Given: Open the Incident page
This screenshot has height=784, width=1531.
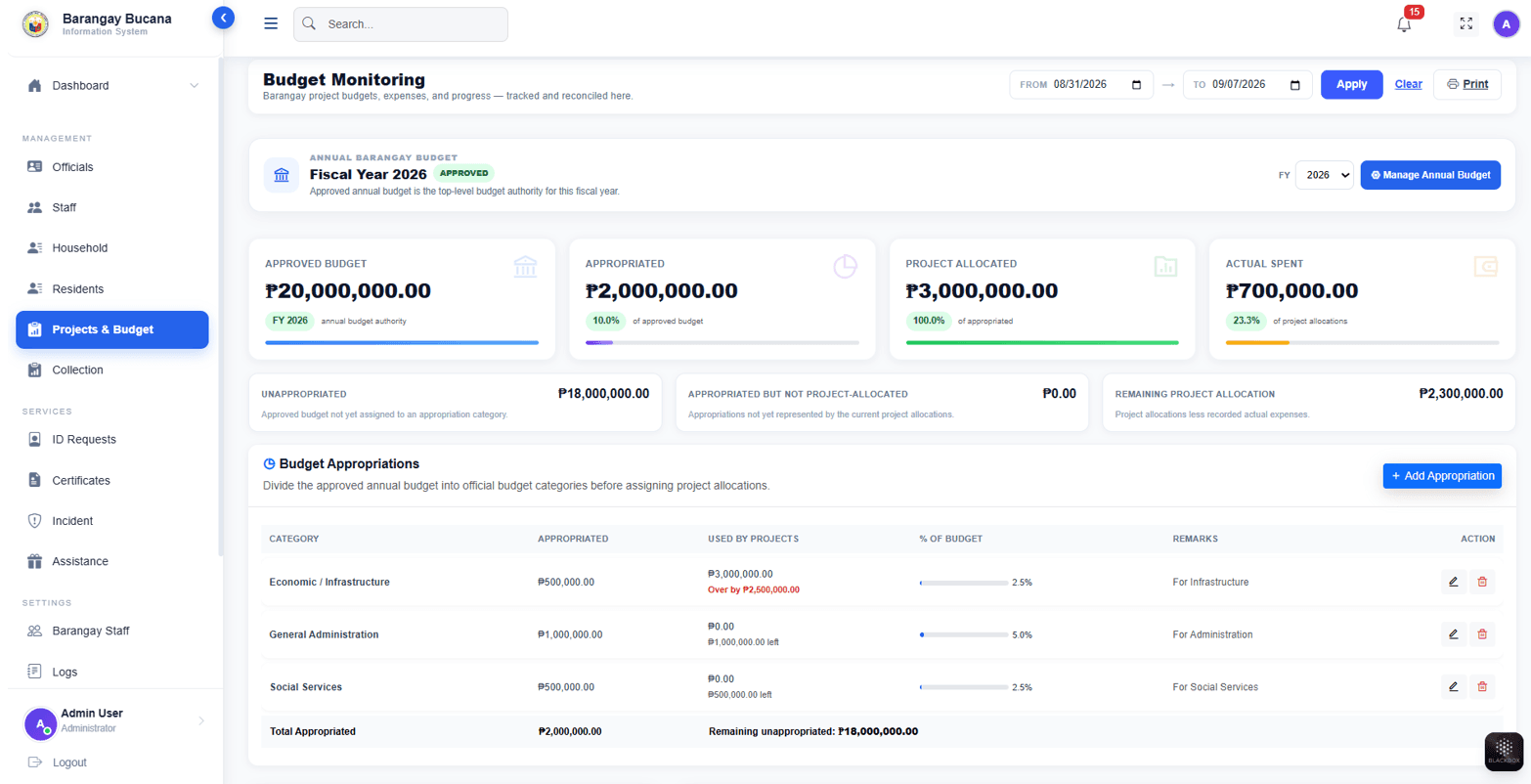Looking at the screenshot, I should [x=111, y=521].
